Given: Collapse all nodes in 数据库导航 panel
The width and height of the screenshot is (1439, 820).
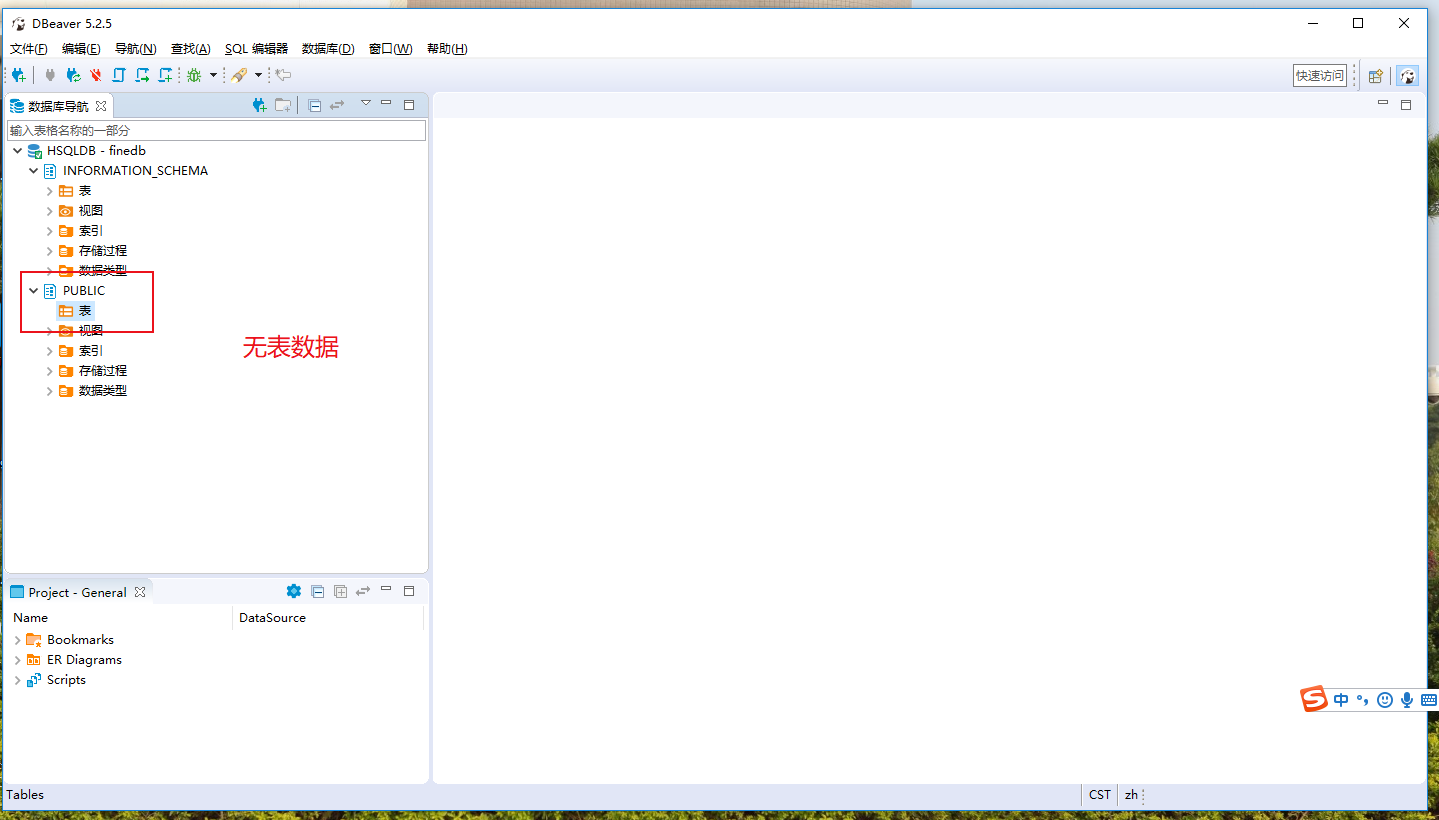Looking at the screenshot, I should [314, 105].
